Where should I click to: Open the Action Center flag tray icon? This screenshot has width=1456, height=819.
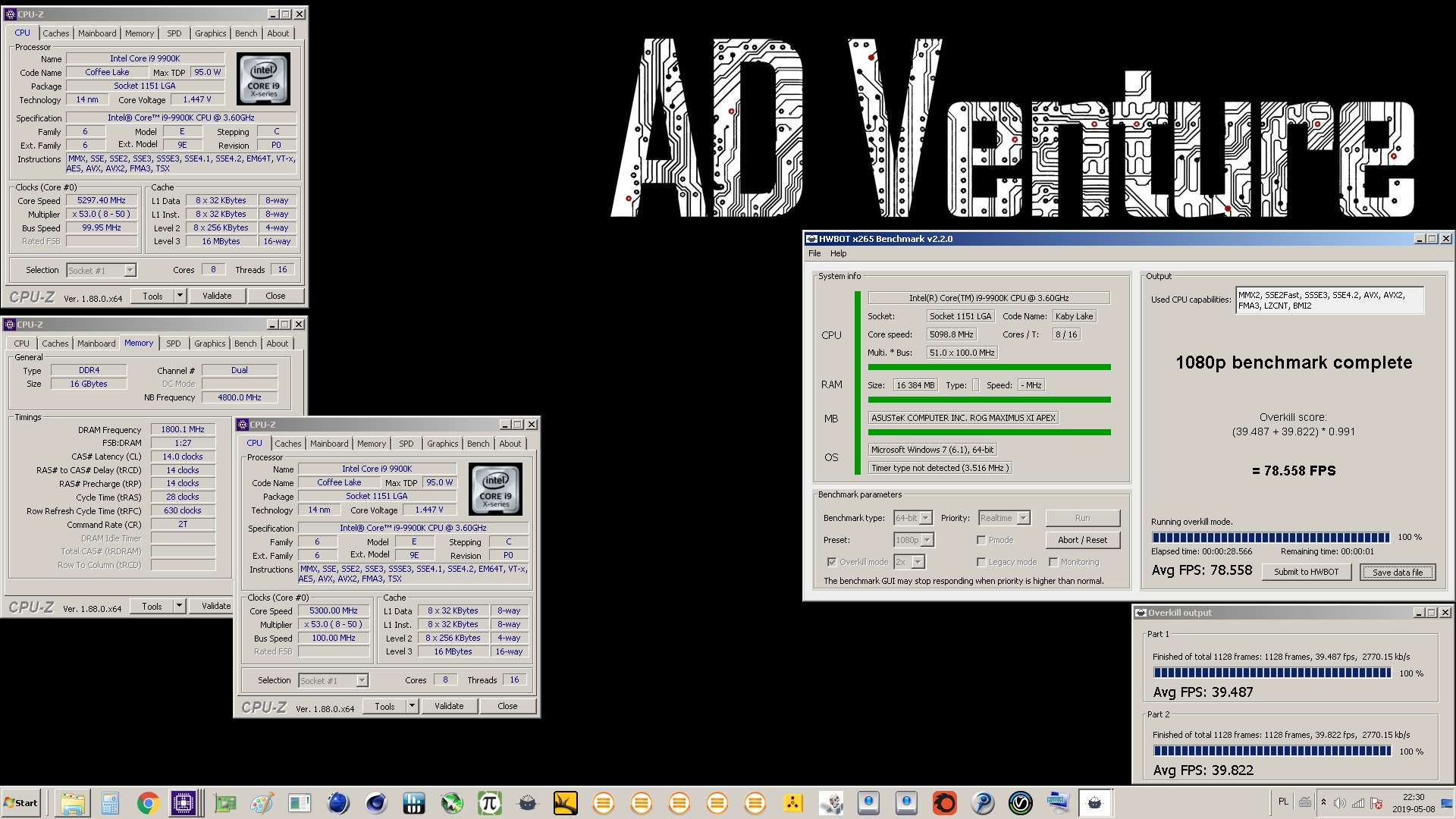[x=1376, y=802]
